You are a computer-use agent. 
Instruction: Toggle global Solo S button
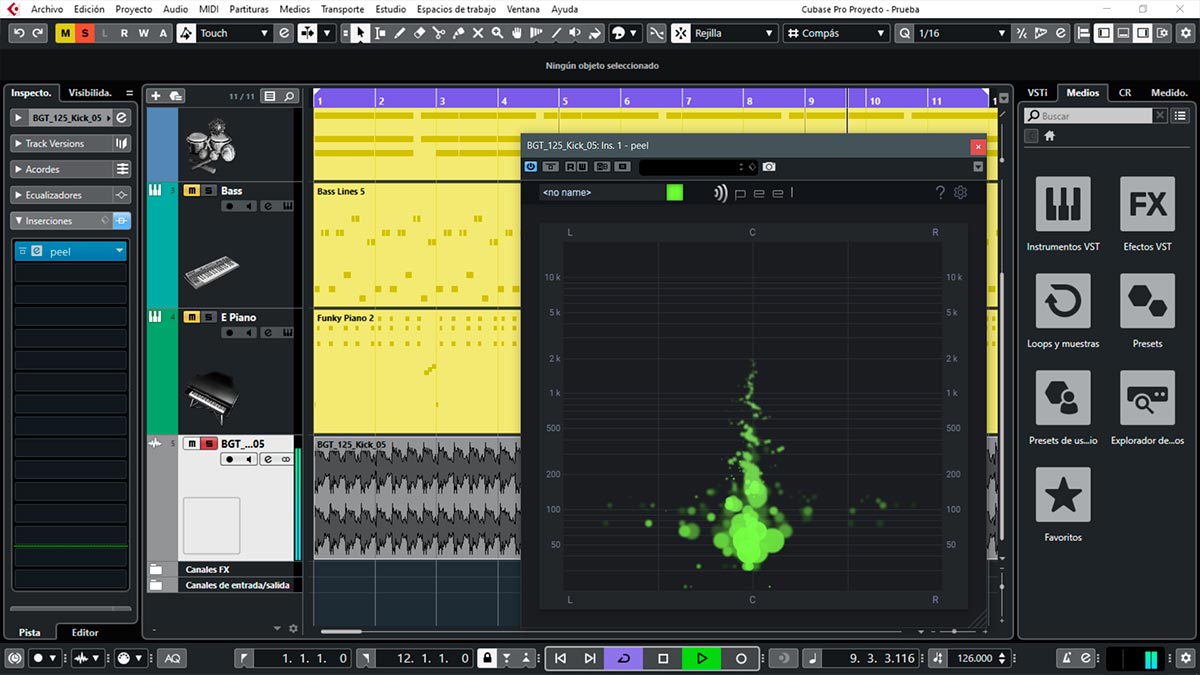pos(85,33)
